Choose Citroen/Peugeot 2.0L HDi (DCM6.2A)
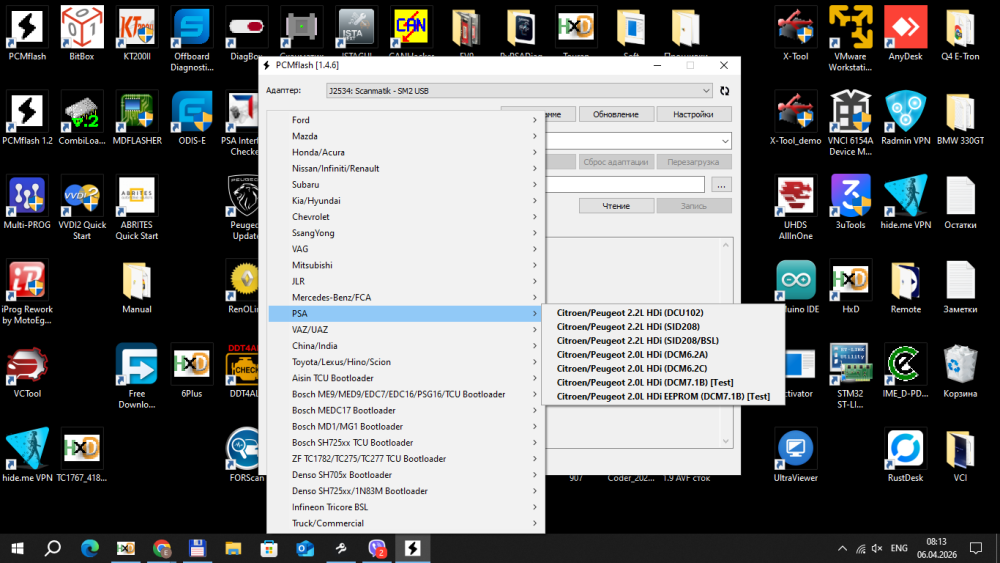 [663, 355]
